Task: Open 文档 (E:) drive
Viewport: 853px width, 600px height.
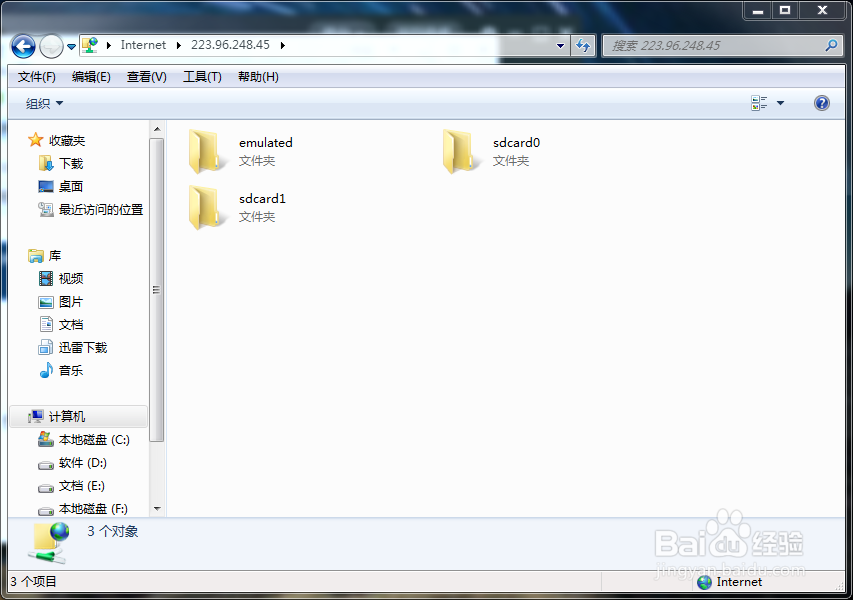Action: pos(82,486)
